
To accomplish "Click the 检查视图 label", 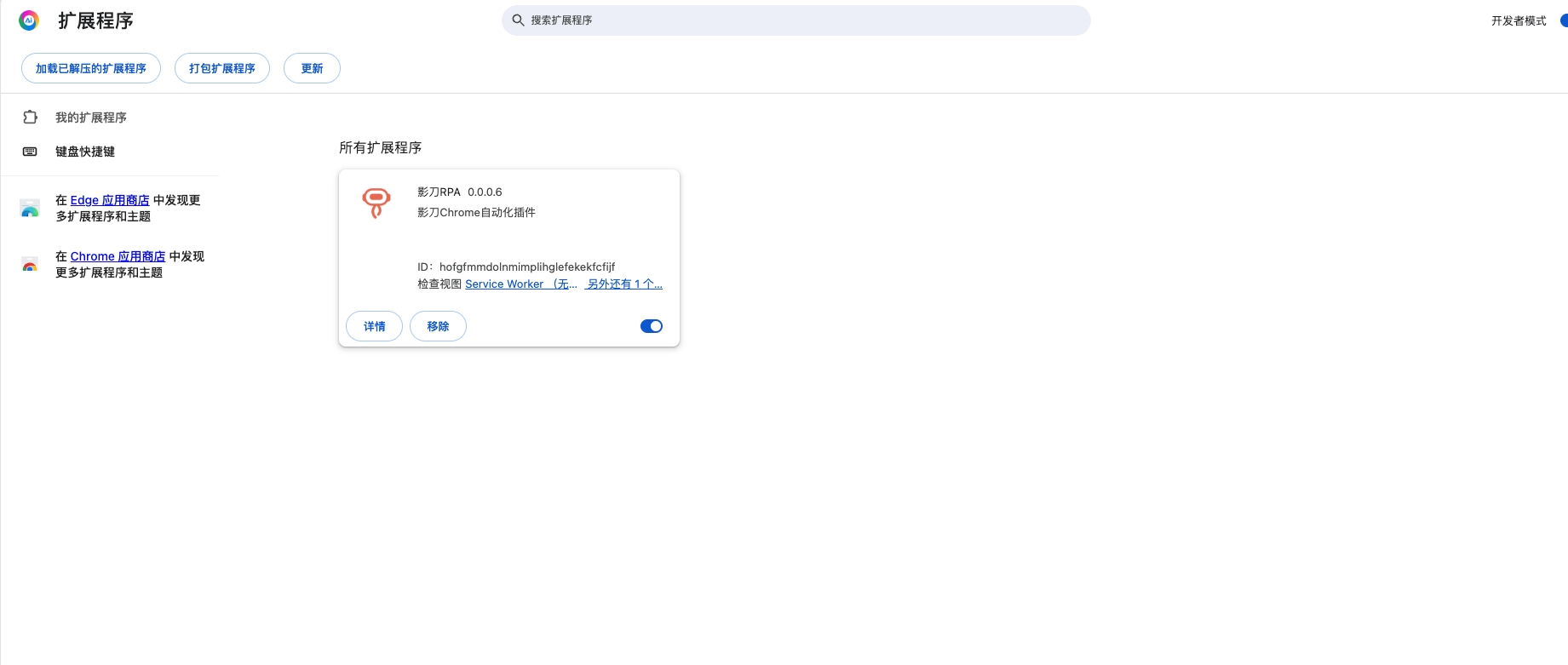I will tap(439, 284).
